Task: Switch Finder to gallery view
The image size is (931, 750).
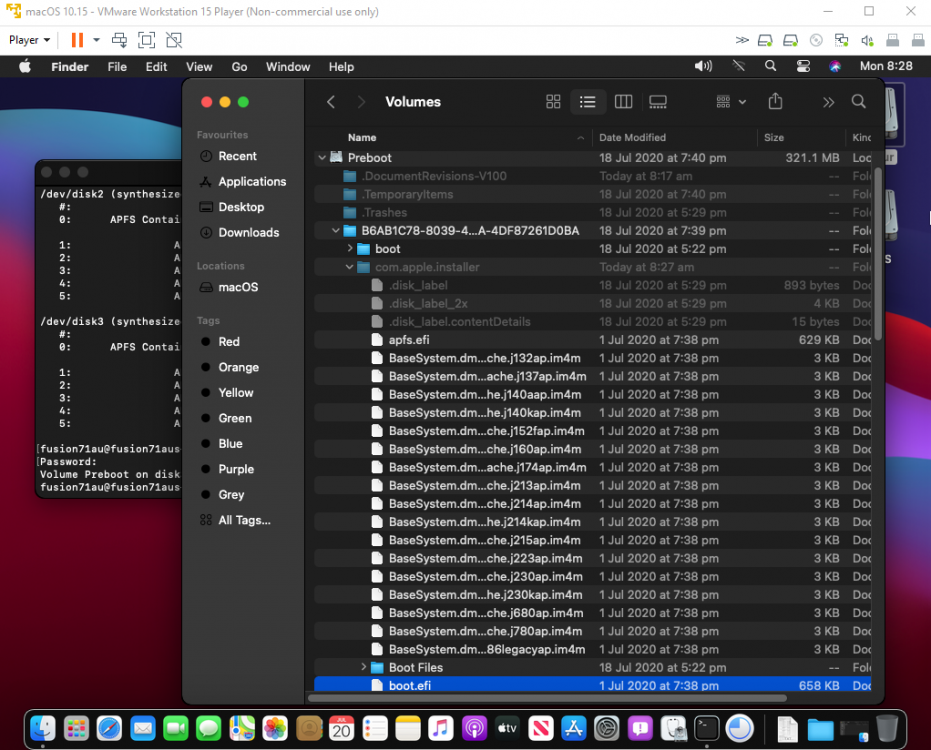Action: pos(657,102)
